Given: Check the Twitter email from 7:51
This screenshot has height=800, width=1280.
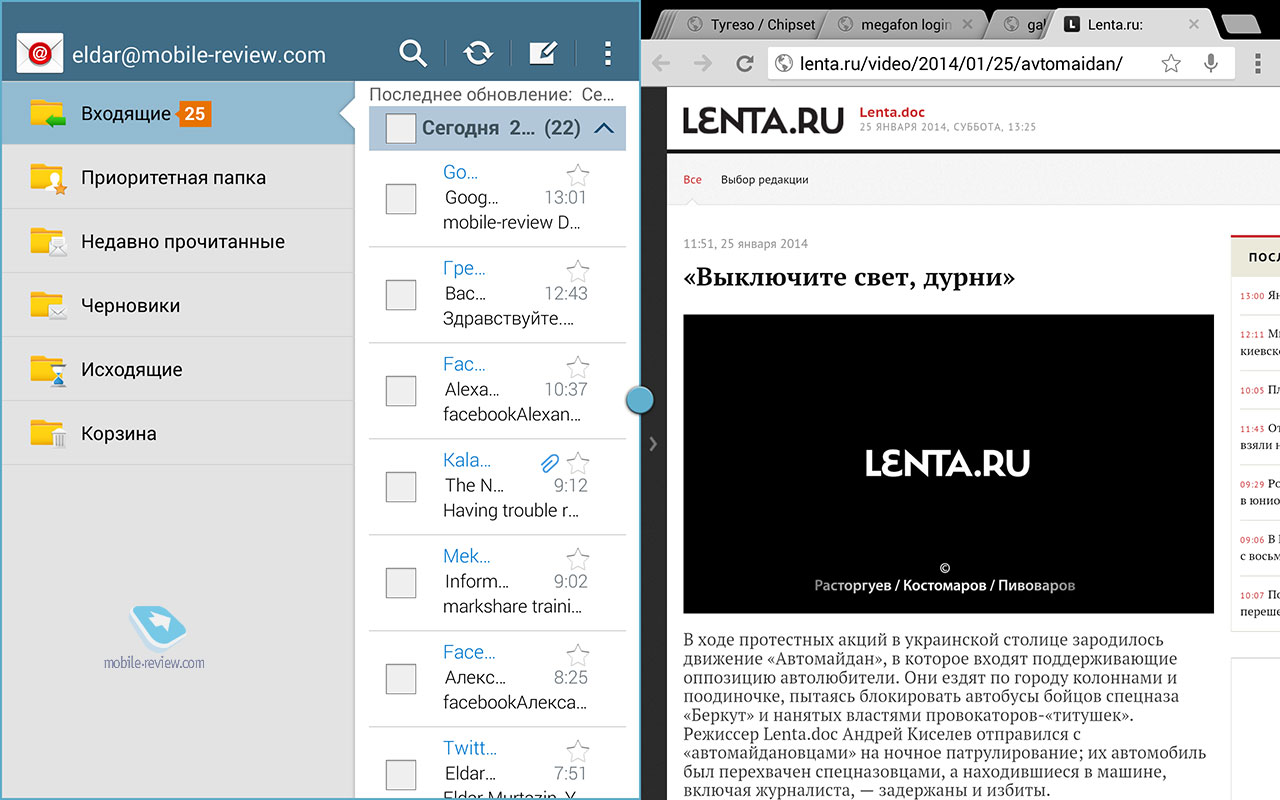Looking at the screenshot, I should [x=401, y=775].
